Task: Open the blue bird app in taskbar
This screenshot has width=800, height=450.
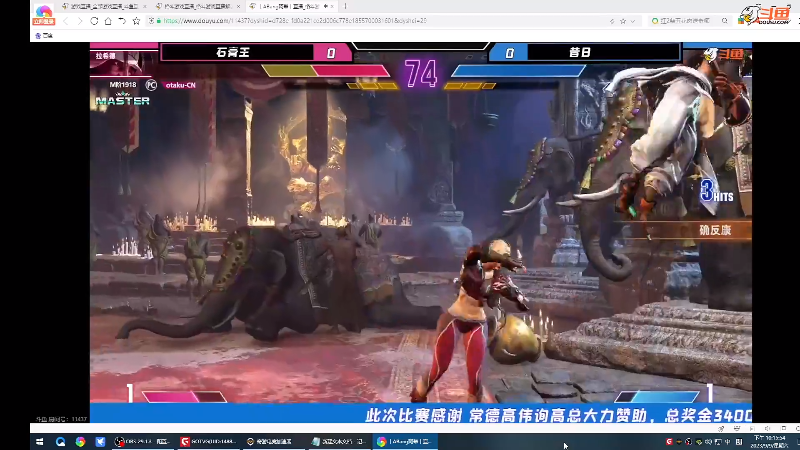Action: point(100,442)
